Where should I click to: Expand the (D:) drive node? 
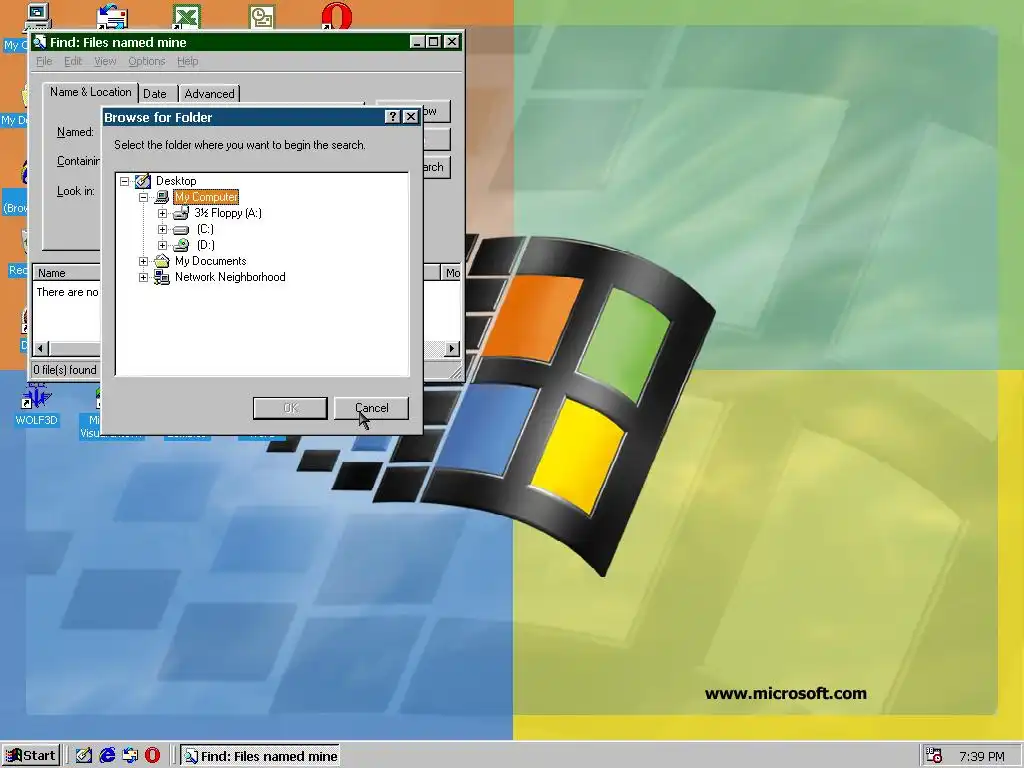pyautogui.click(x=162, y=246)
